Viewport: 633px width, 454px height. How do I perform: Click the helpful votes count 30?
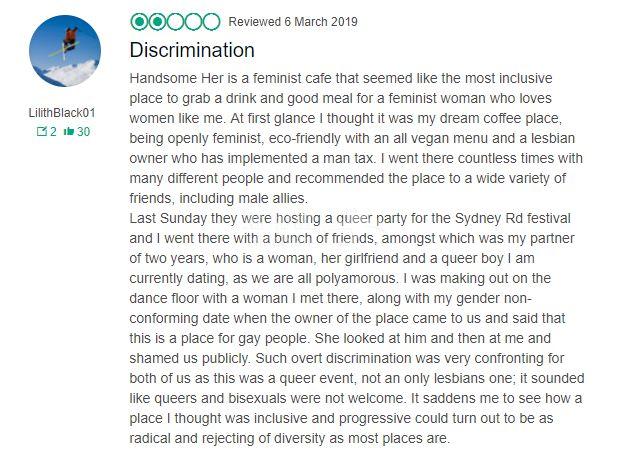[x=83, y=132]
